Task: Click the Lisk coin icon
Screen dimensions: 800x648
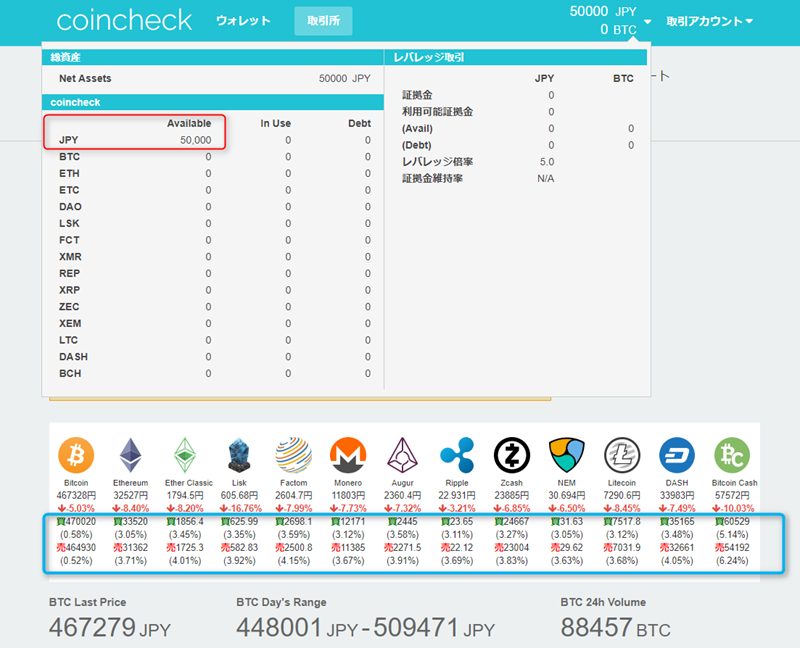Action: [x=239, y=455]
